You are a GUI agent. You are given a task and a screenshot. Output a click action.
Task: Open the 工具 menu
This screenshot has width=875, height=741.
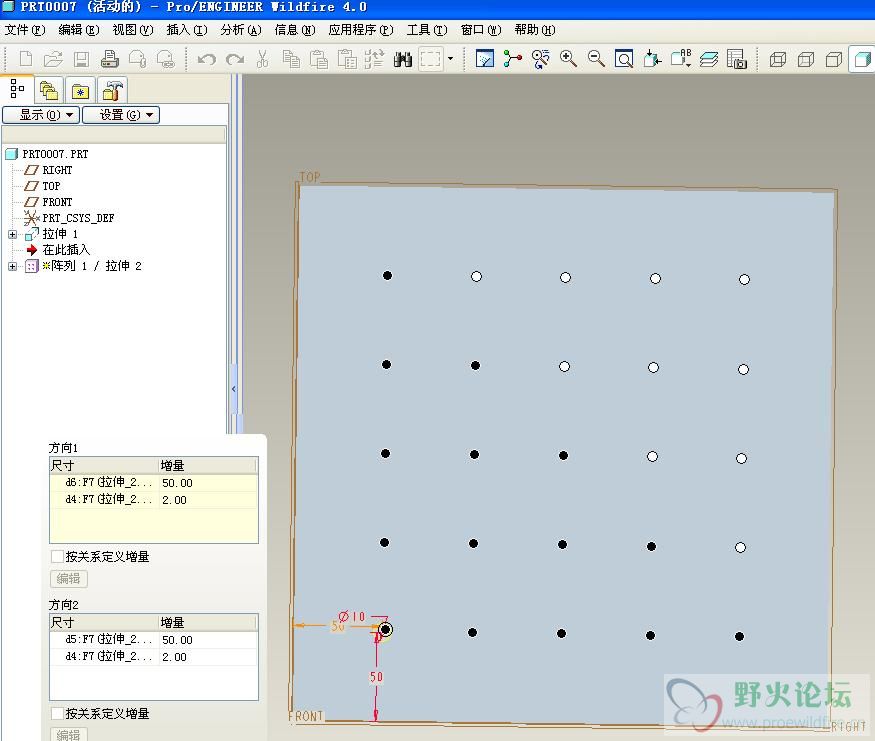(x=427, y=30)
